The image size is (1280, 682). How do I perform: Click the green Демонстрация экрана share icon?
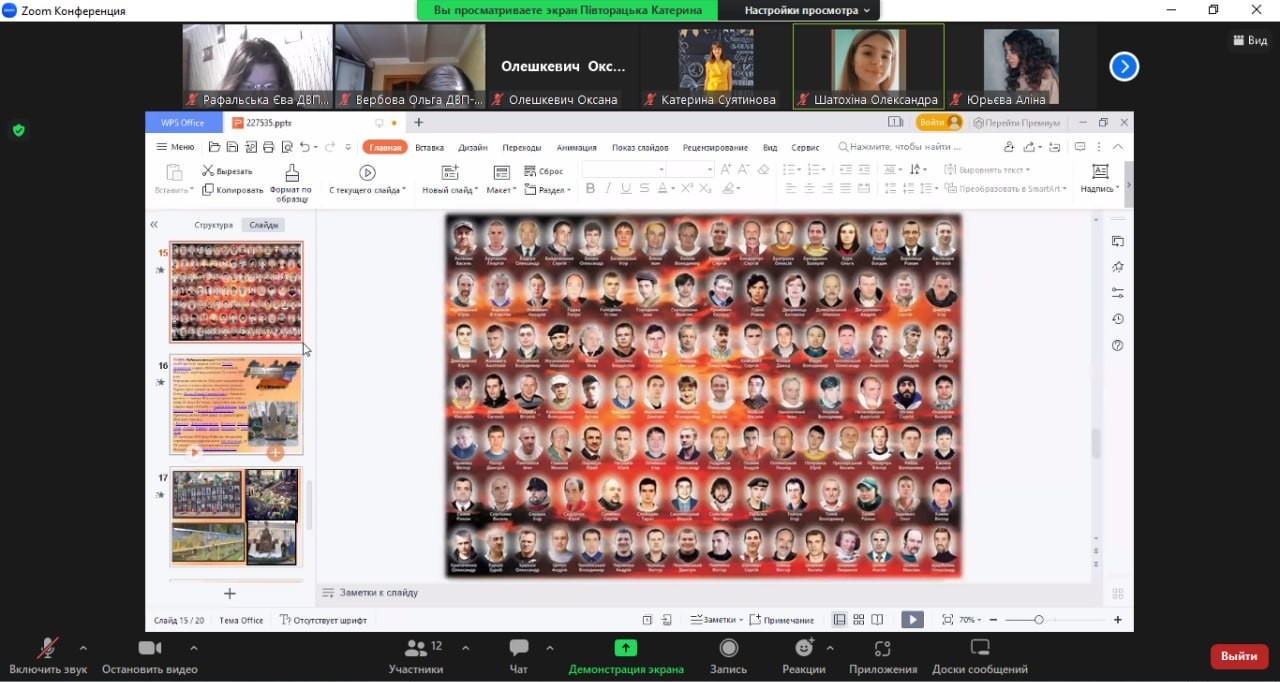pyautogui.click(x=626, y=648)
